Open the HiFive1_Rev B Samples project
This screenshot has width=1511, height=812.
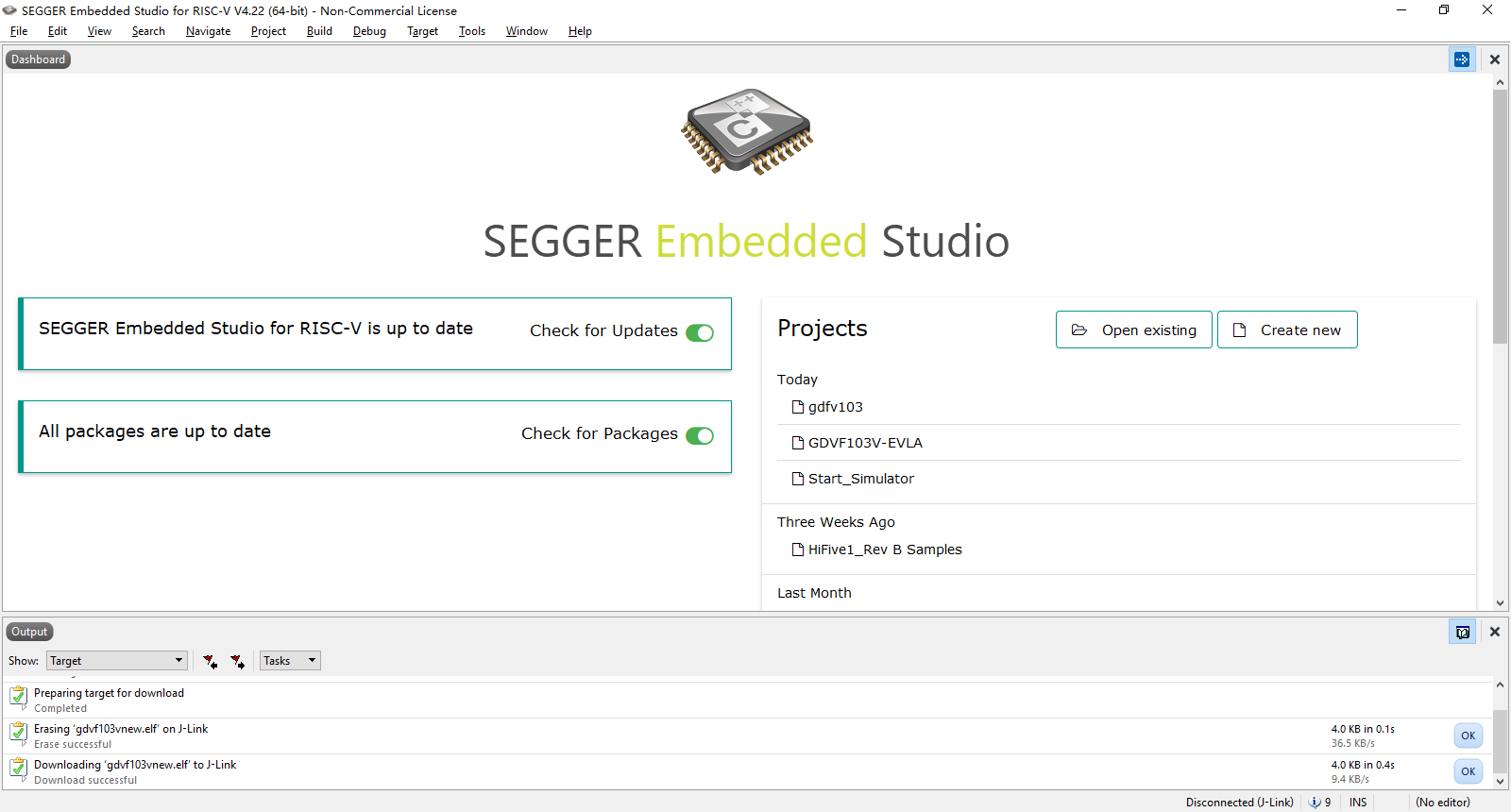tap(885, 550)
